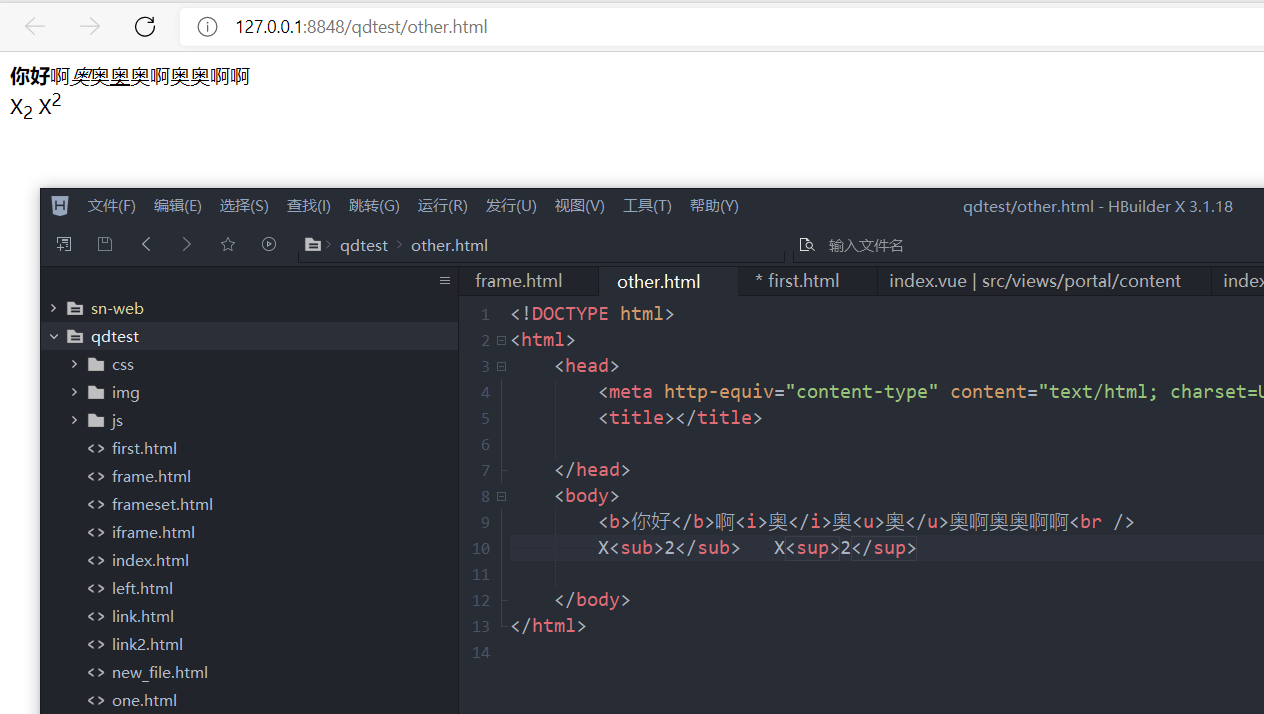
Task: Open index.html in the file tree
Action: (x=150, y=560)
